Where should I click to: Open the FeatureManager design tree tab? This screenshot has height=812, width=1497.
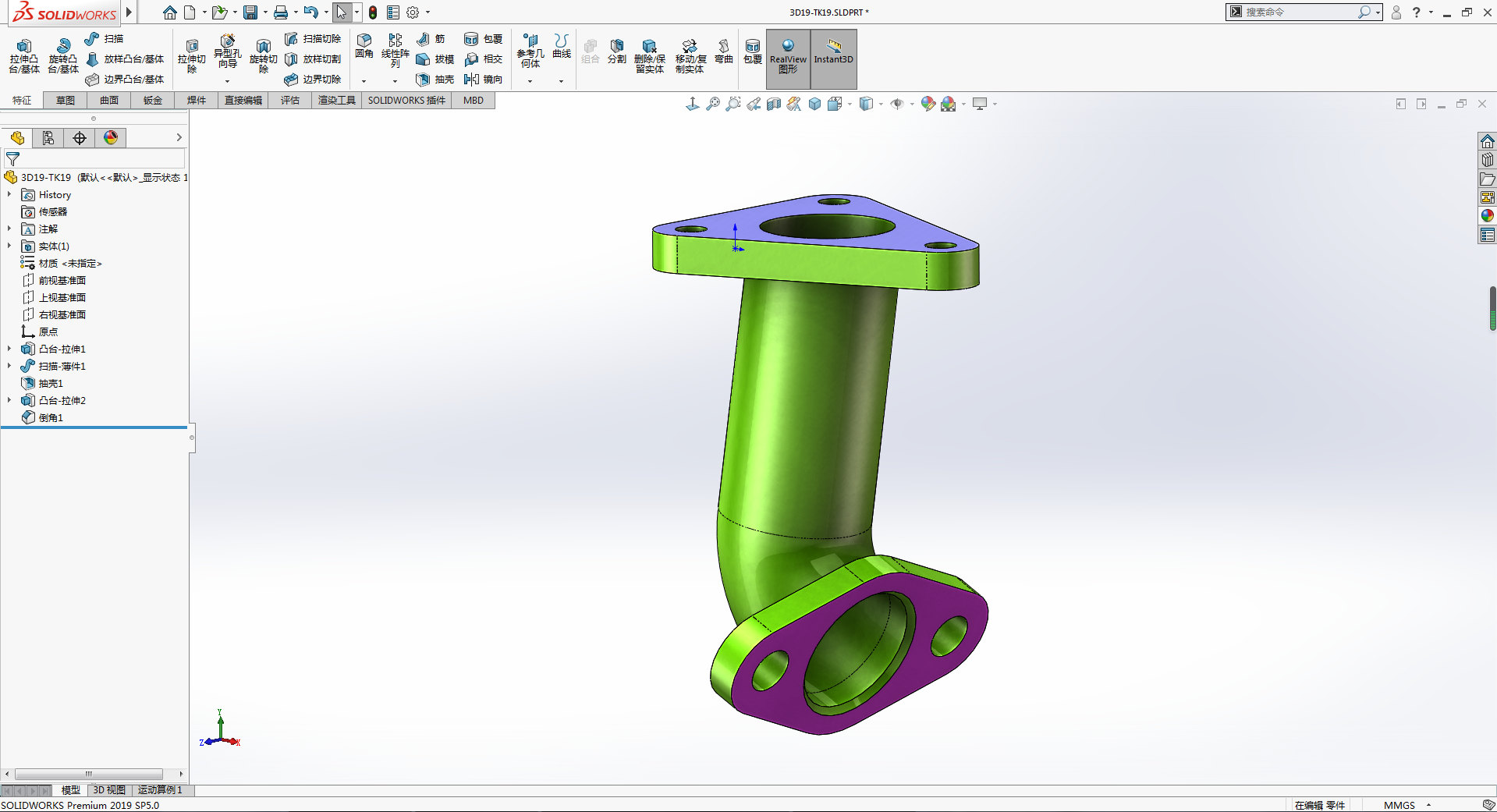click(x=17, y=138)
